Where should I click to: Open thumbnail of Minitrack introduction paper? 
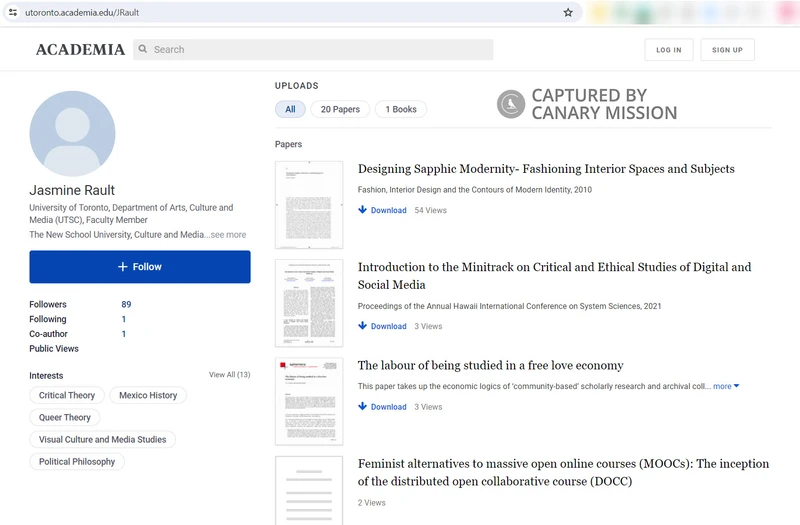tap(309, 303)
